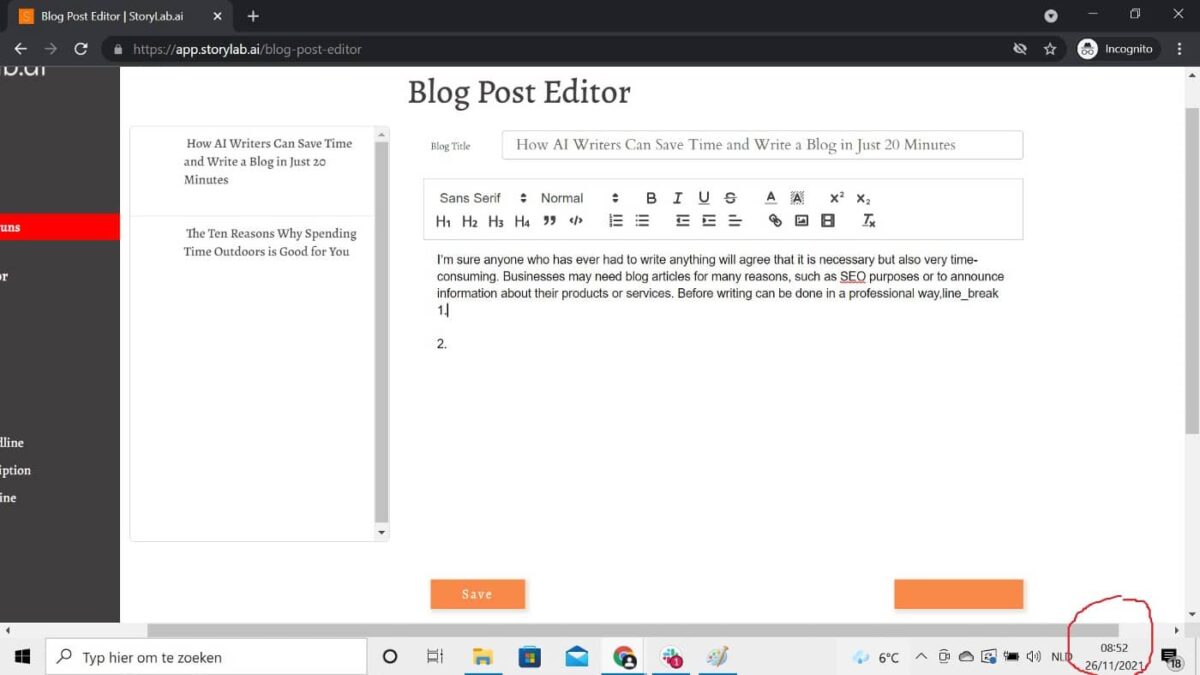The width and height of the screenshot is (1200, 675).
Task: Select the draft titled Ten Reasons Outdoors
Action: [271, 242]
